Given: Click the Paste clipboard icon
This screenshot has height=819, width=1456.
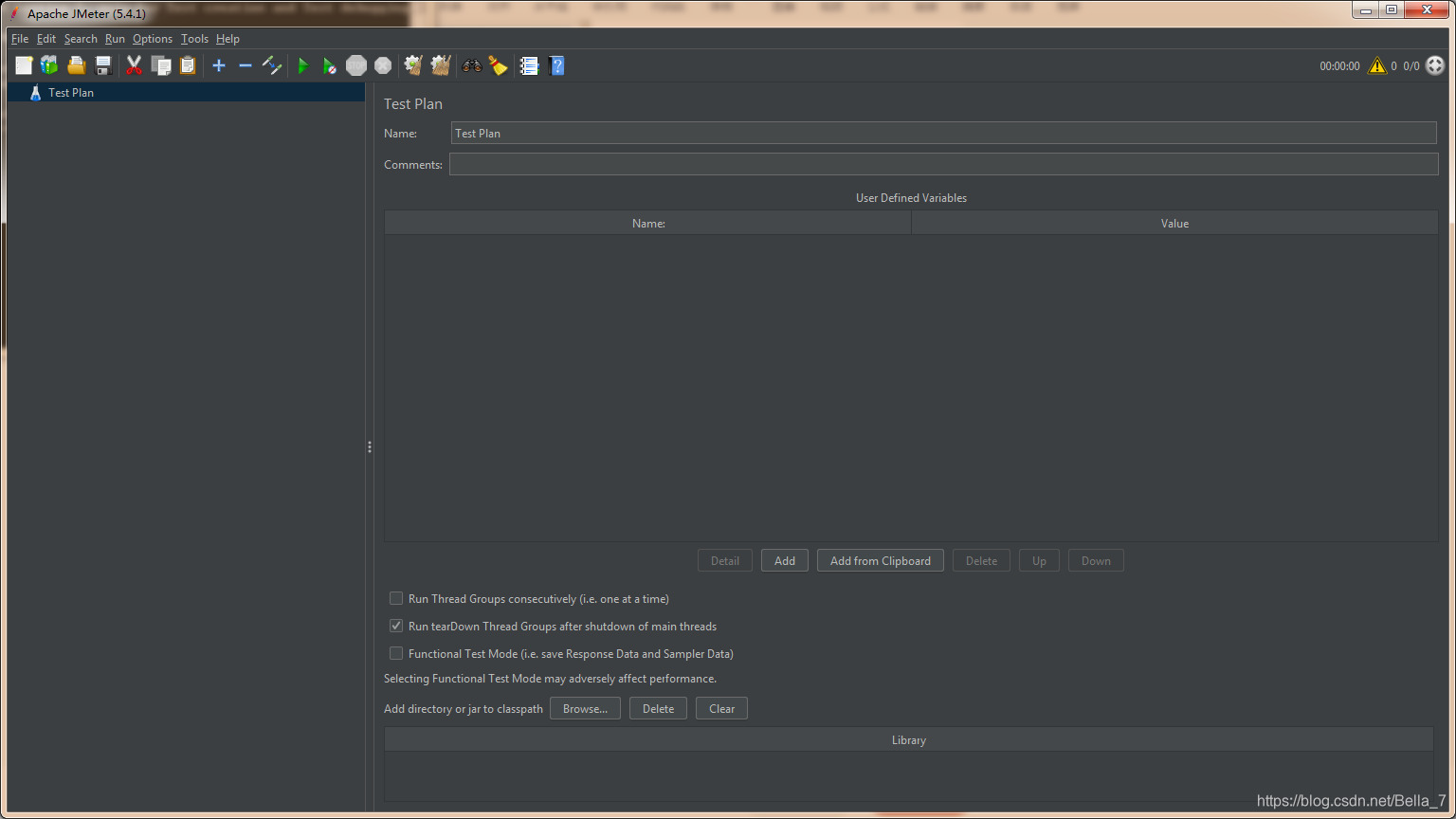Looking at the screenshot, I should (188, 65).
